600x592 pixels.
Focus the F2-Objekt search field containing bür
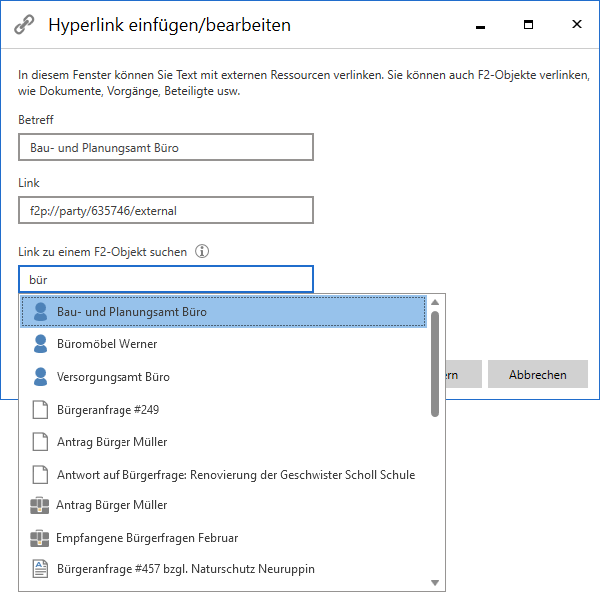click(x=166, y=279)
